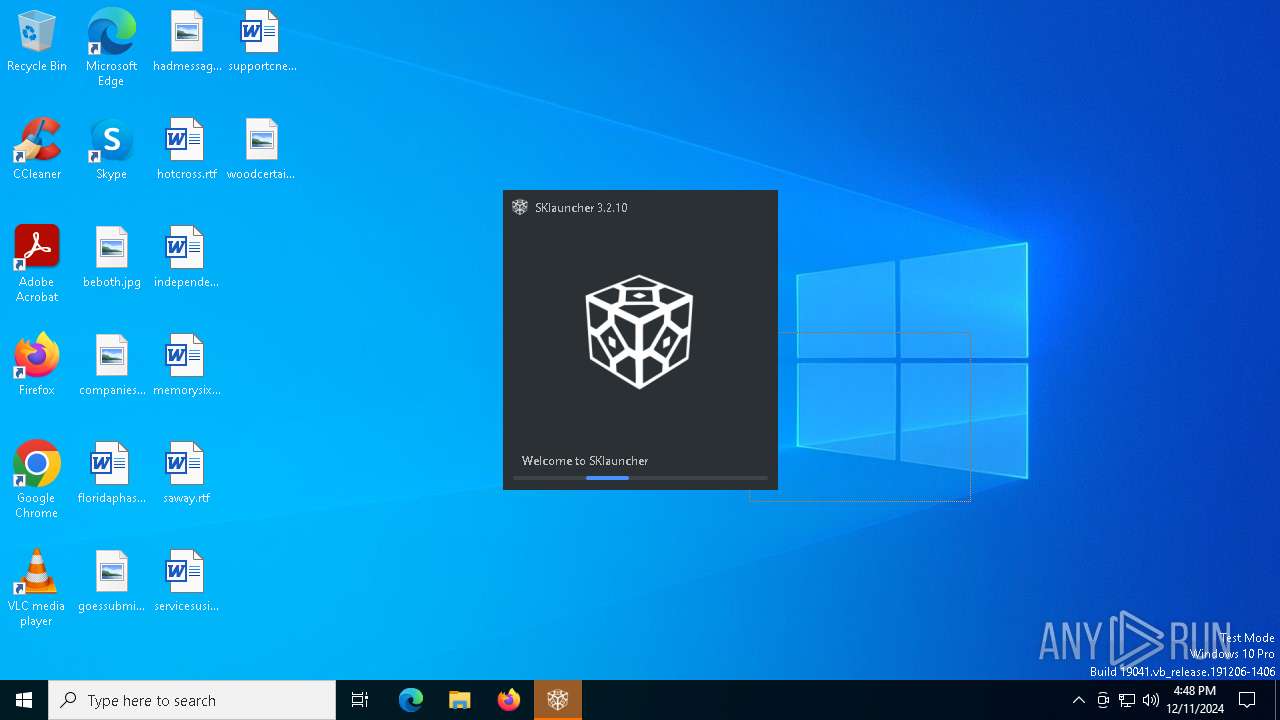Click the Meet Now tray icon
Viewport: 1280px width, 720px height.
(1103, 700)
